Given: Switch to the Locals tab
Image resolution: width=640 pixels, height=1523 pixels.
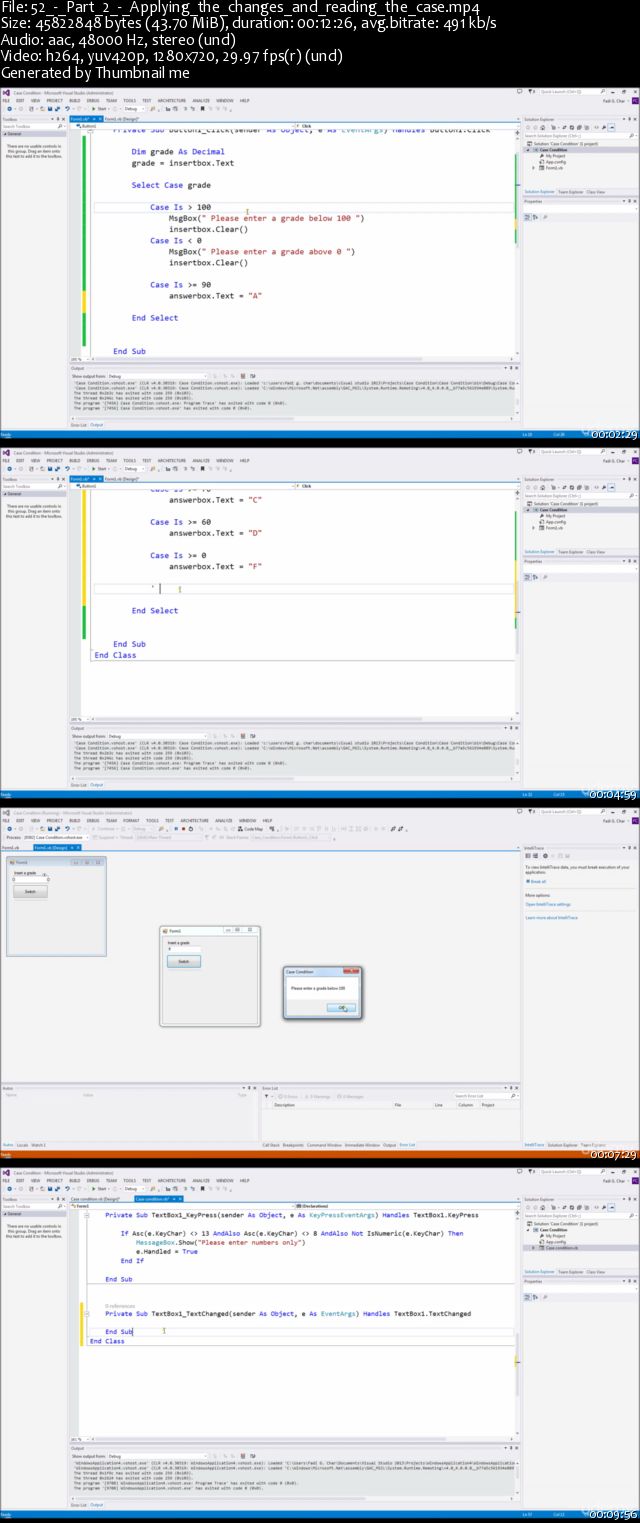Looking at the screenshot, I should [22, 1144].
